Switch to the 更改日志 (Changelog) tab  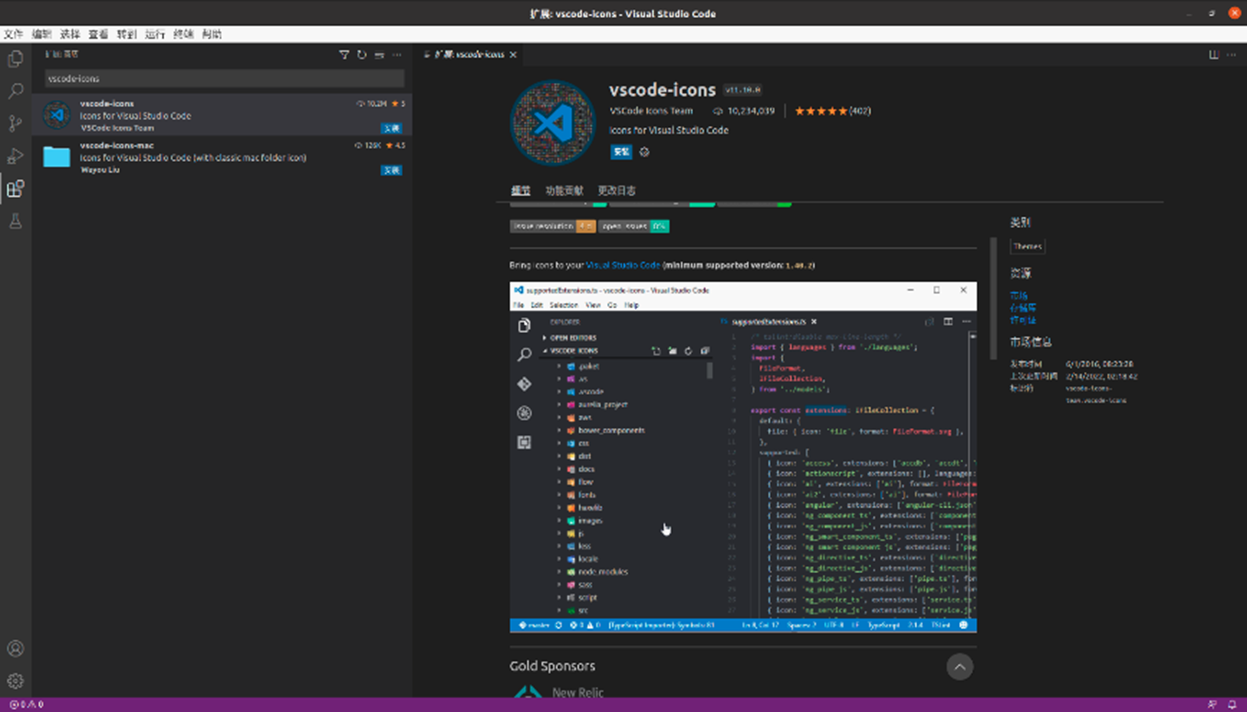(616, 190)
